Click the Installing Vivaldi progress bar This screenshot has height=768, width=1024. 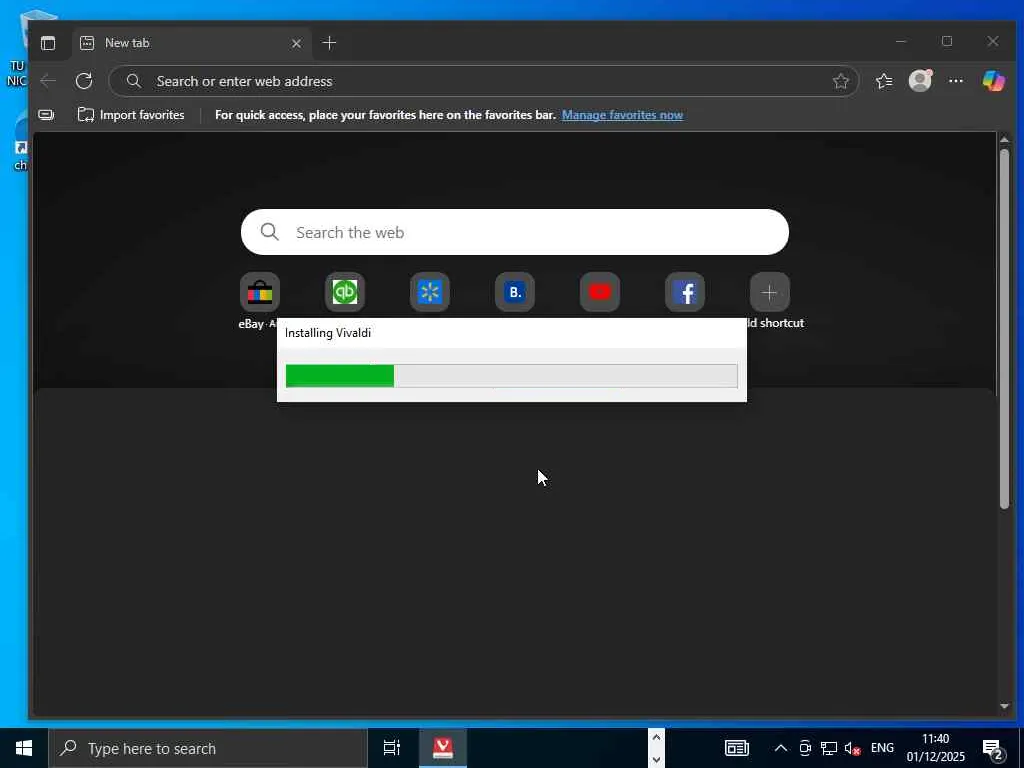tap(512, 376)
